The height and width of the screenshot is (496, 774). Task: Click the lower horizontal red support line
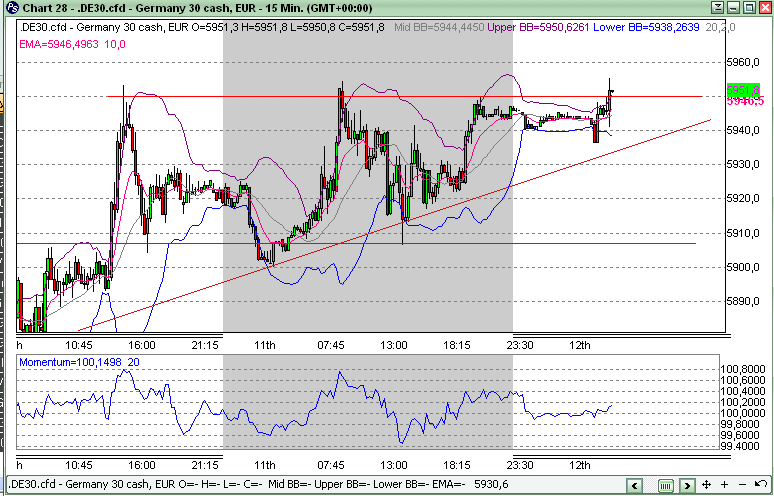tap(356, 243)
